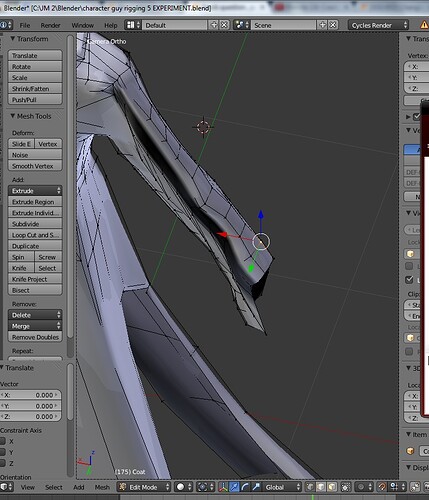Enable the Z constraint axis checkbox
This screenshot has height=500, width=429.
(3, 463)
